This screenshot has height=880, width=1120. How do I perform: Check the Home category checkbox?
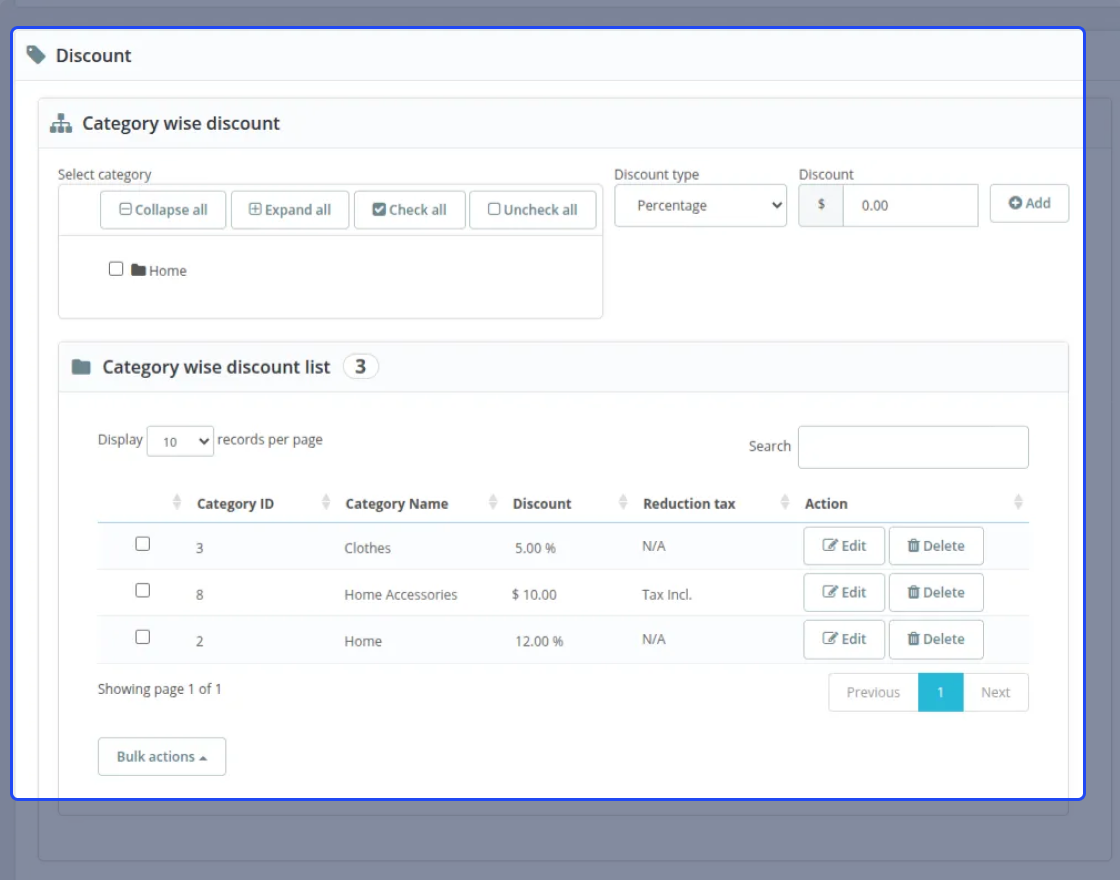[116, 269]
